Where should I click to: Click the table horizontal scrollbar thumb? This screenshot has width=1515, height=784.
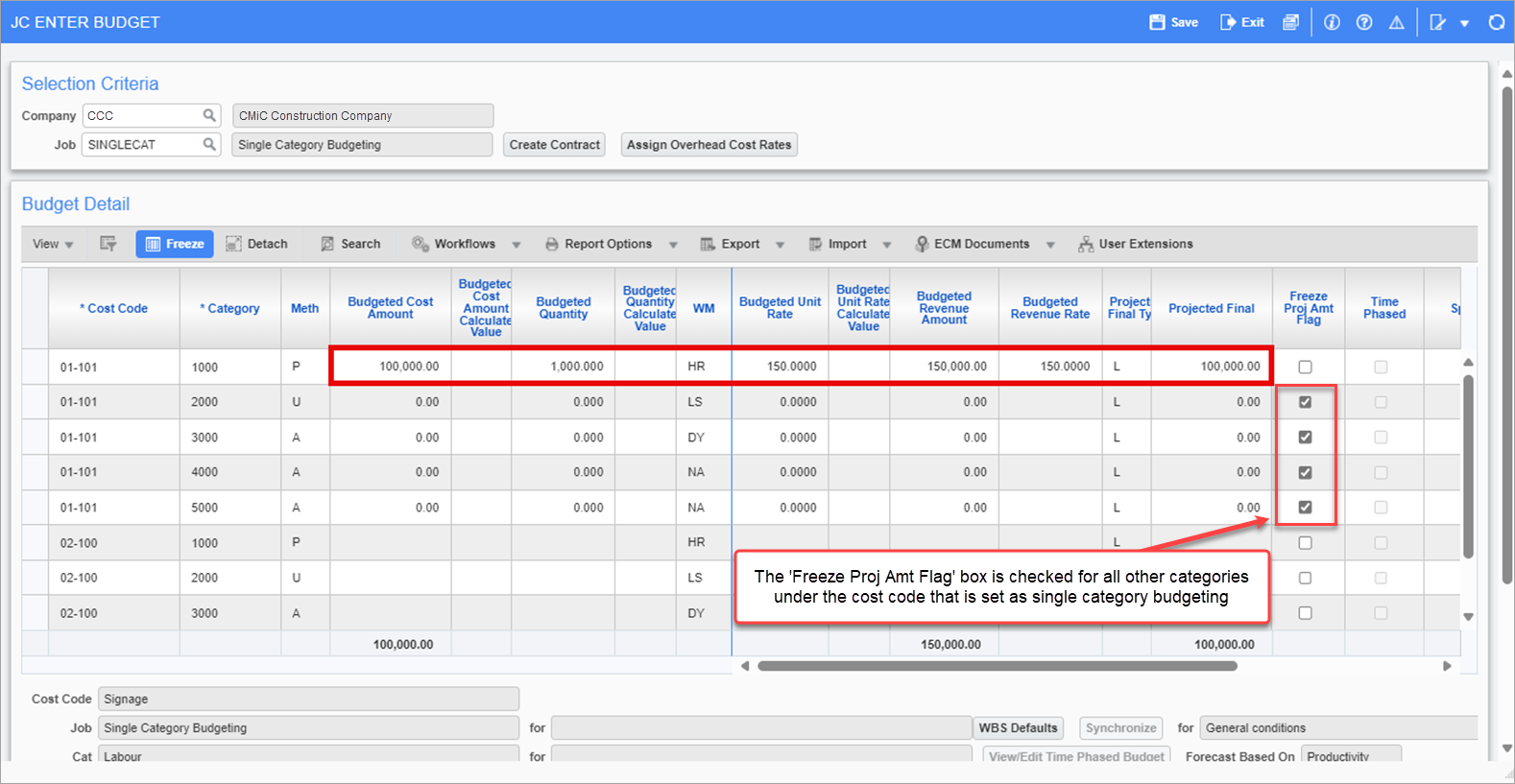click(998, 666)
